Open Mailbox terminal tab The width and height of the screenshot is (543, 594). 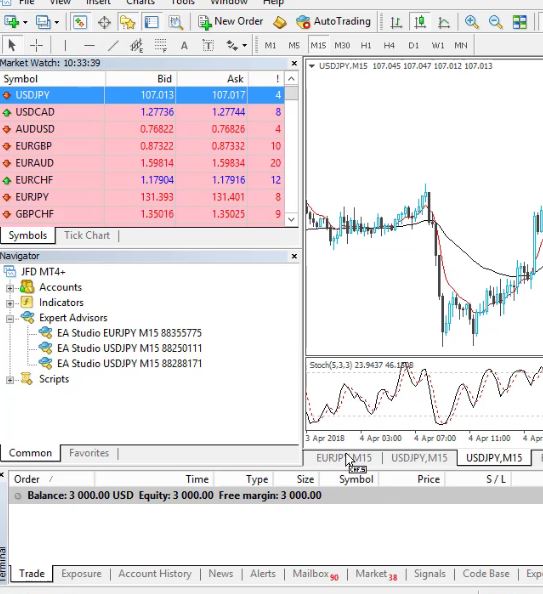pos(315,574)
